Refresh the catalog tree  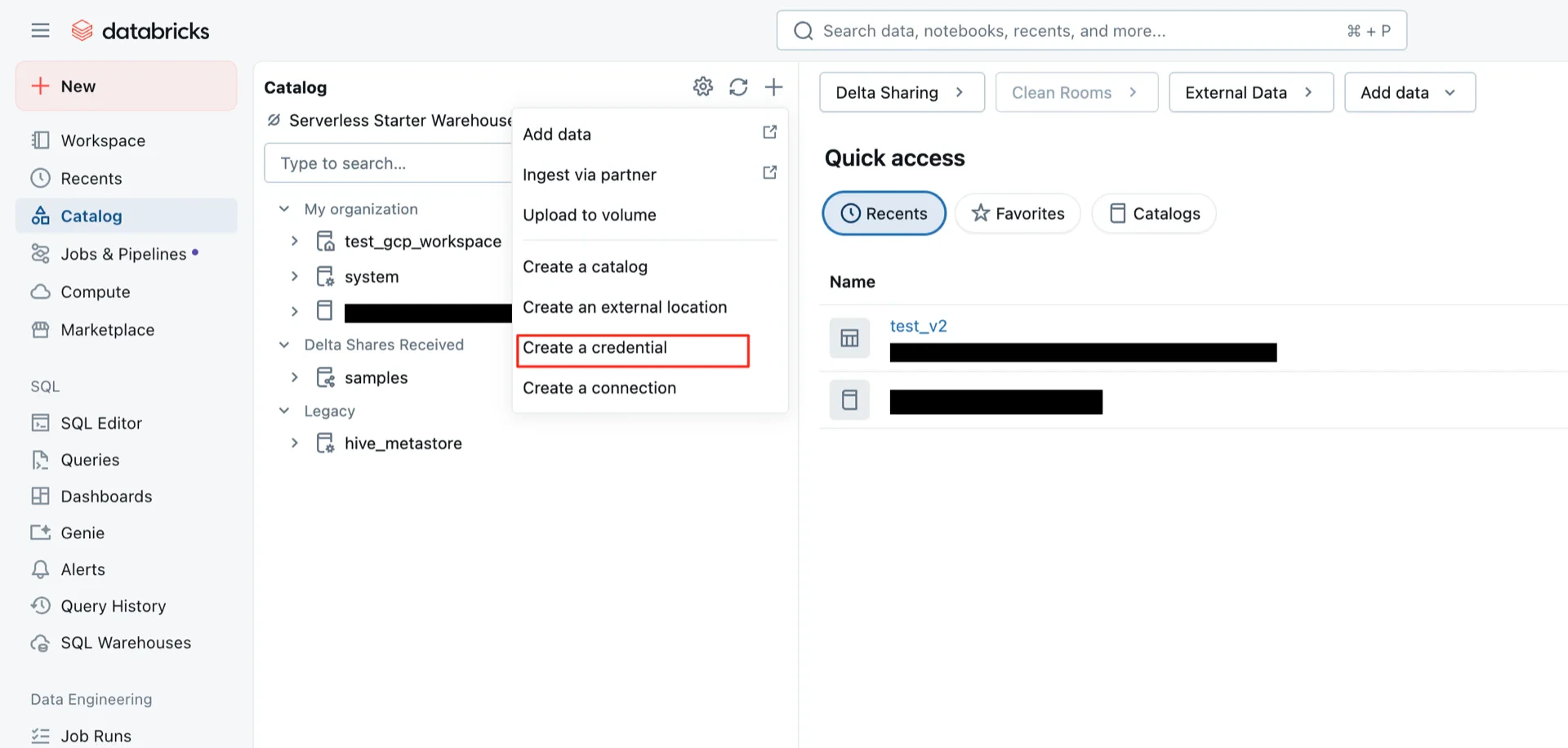click(738, 87)
